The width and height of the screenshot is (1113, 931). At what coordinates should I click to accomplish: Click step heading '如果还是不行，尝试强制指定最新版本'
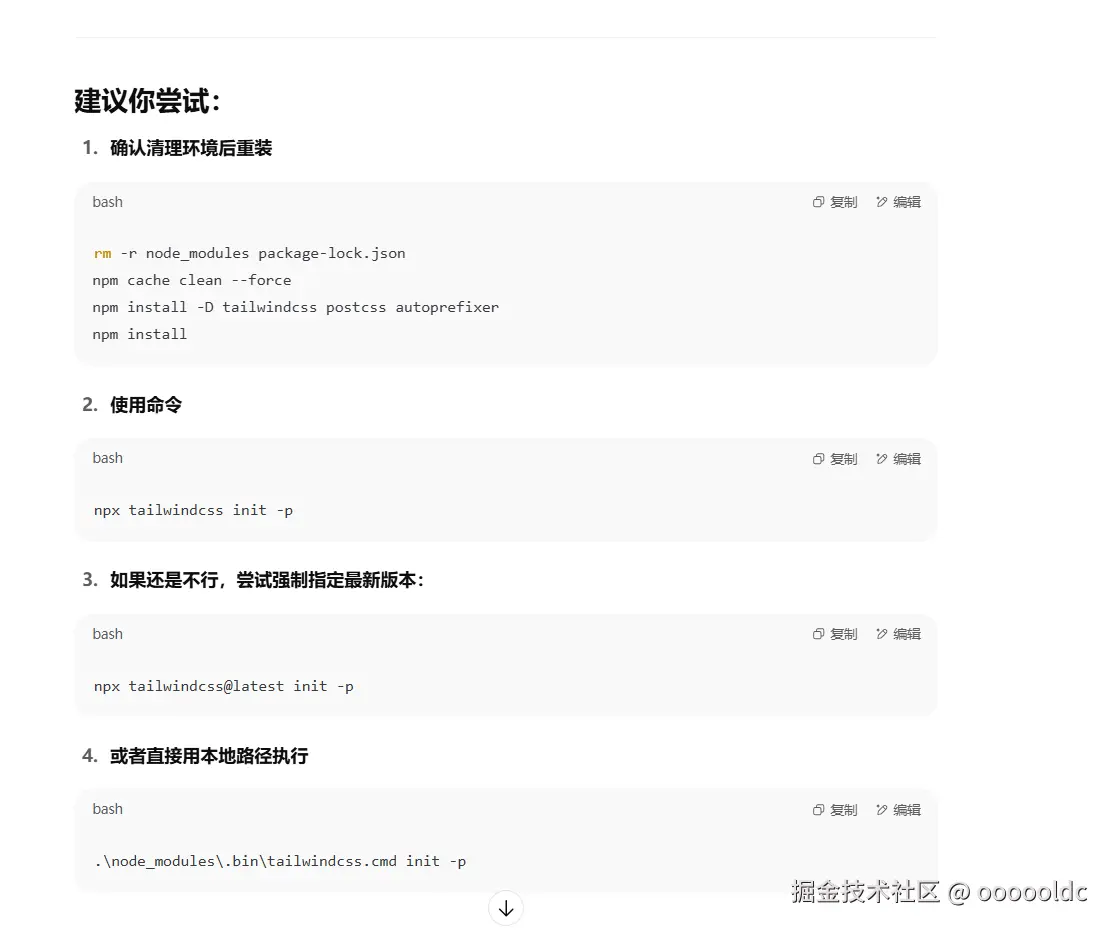(263, 580)
